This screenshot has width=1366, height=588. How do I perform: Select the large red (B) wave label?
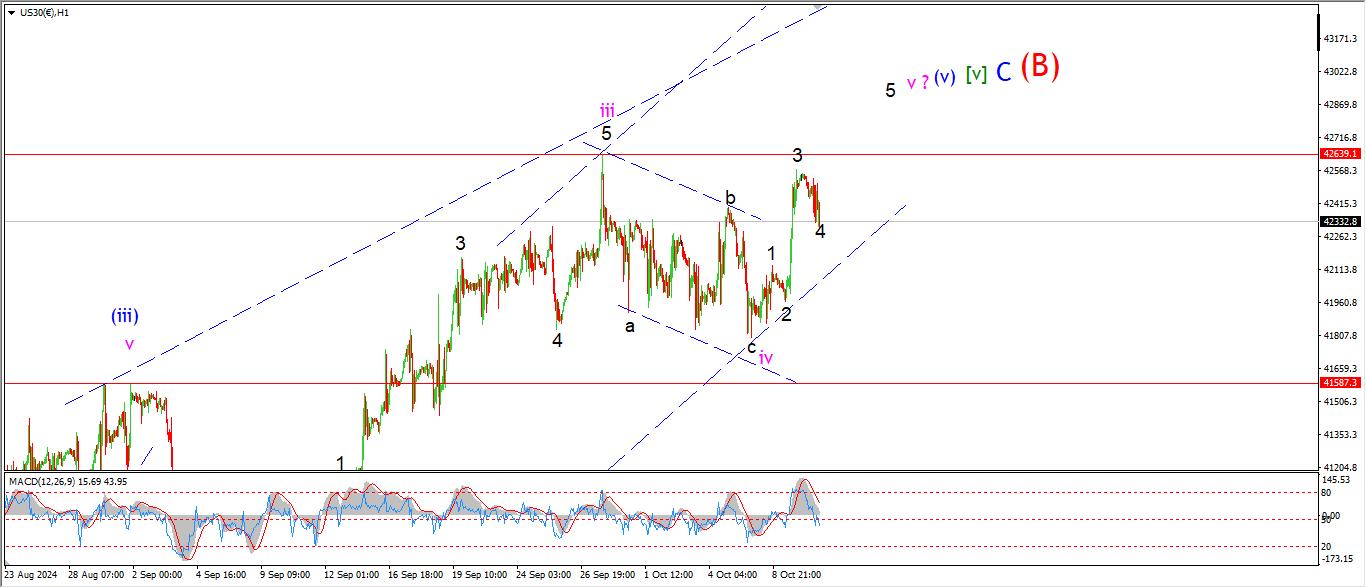[1039, 67]
